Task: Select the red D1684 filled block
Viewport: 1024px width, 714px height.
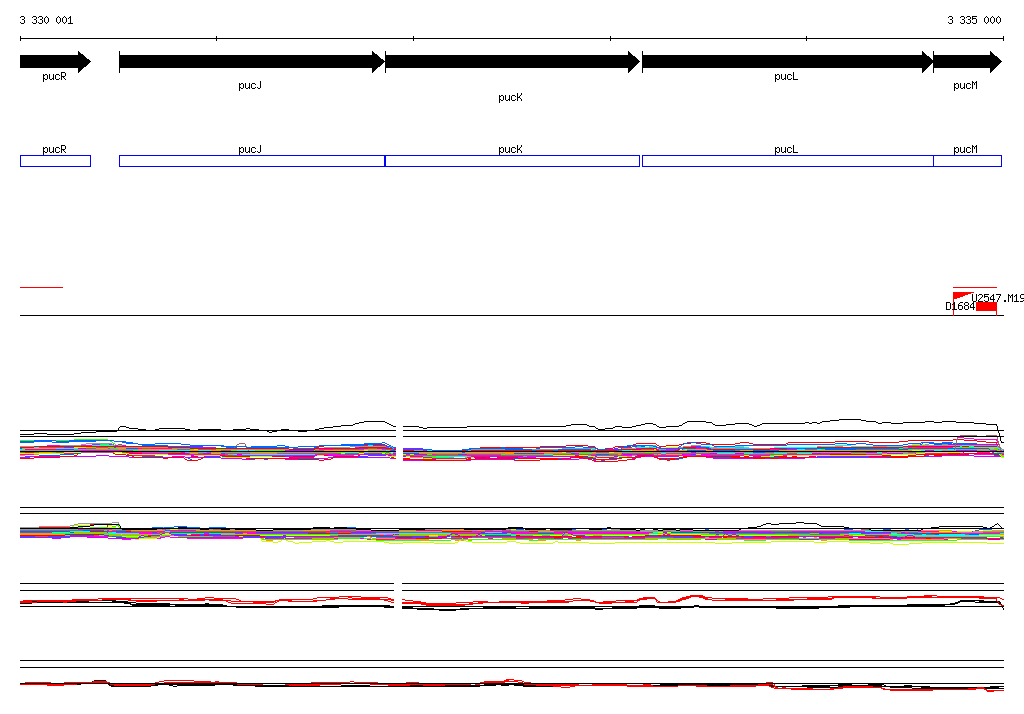Action: pos(986,307)
